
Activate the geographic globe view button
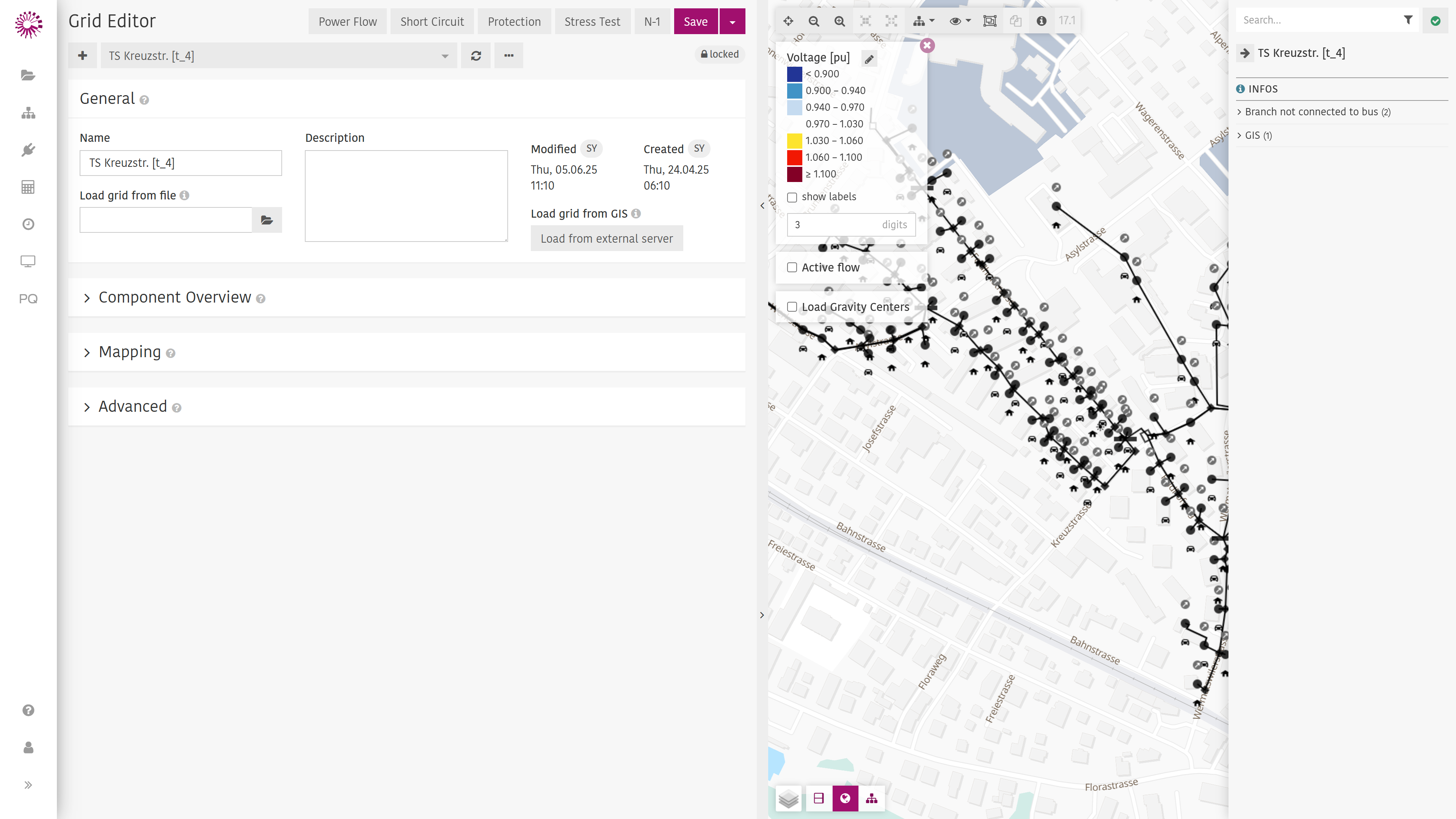click(x=845, y=799)
